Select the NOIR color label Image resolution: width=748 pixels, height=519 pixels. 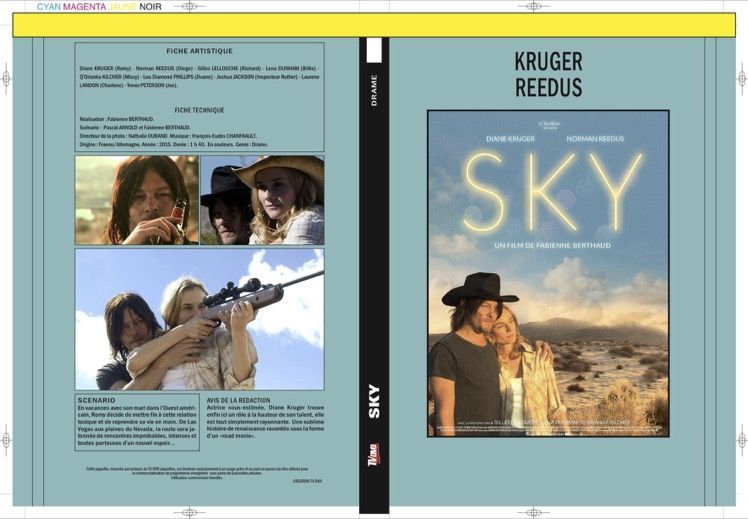(x=150, y=7)
